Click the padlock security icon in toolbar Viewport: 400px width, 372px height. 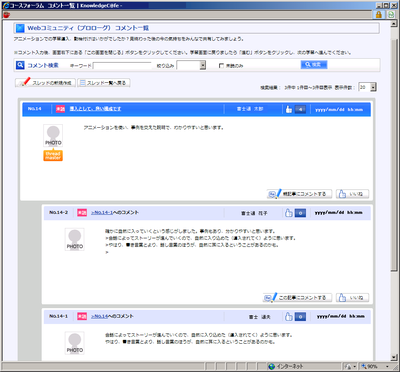coord(379,14)
